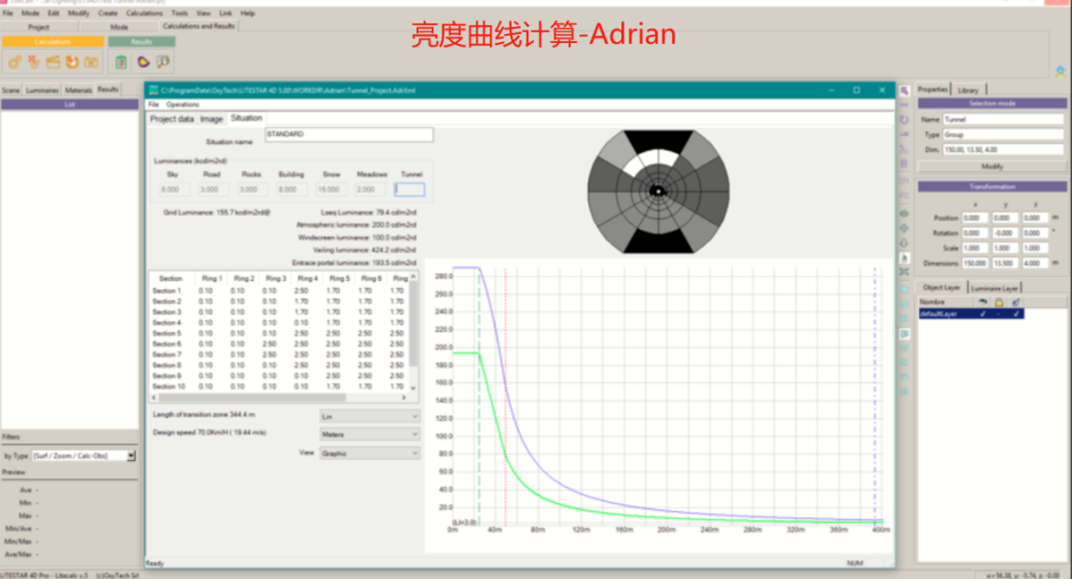
Task: Click the Position x value field
Action: 974,217
